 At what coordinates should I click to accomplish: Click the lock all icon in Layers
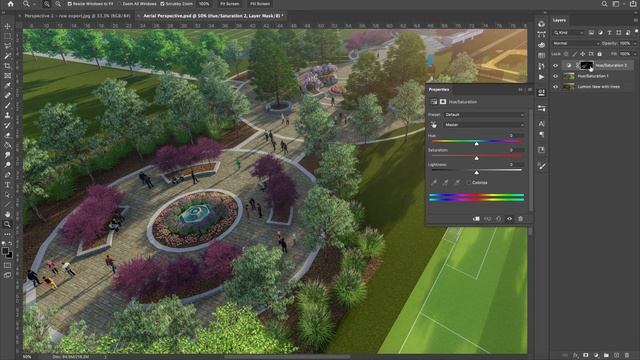tap(600, 54)
